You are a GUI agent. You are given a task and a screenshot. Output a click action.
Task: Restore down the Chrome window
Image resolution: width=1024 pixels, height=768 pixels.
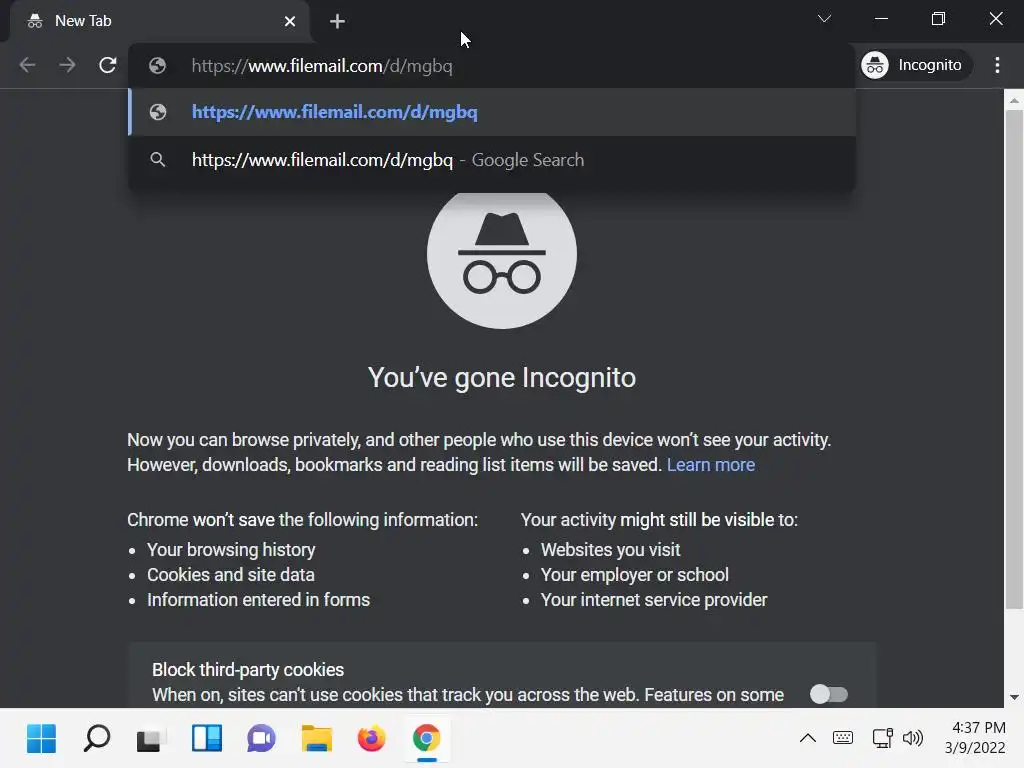click(x=938, y=19)
